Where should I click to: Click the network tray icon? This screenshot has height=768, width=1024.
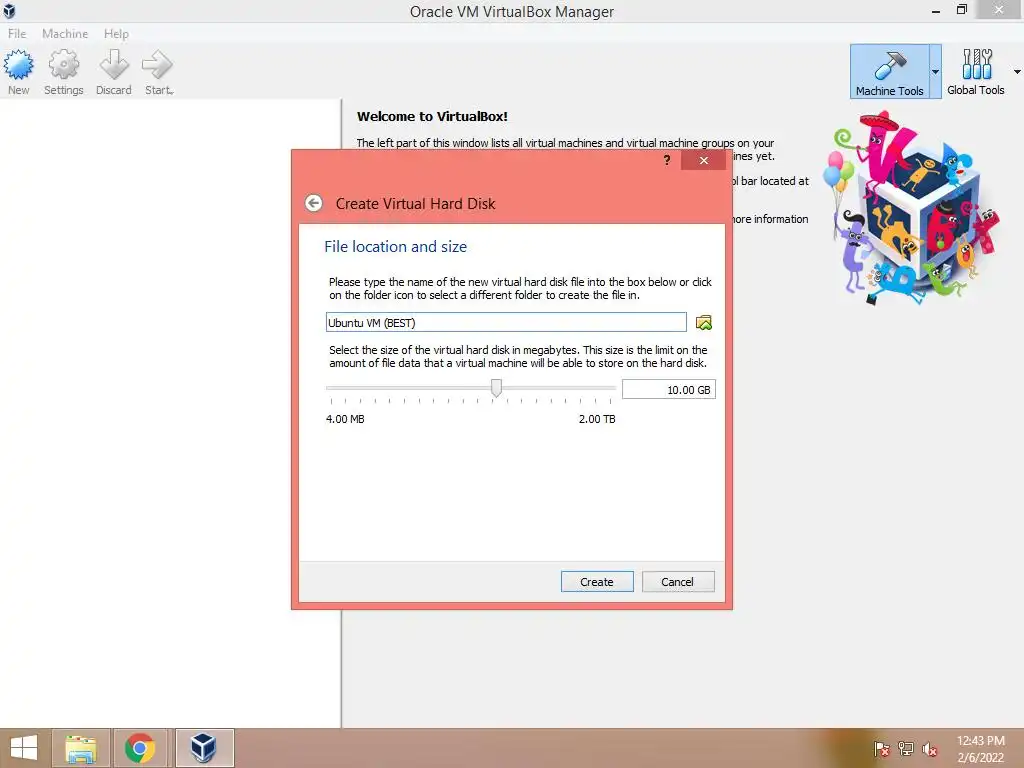(x=906, y=749)
